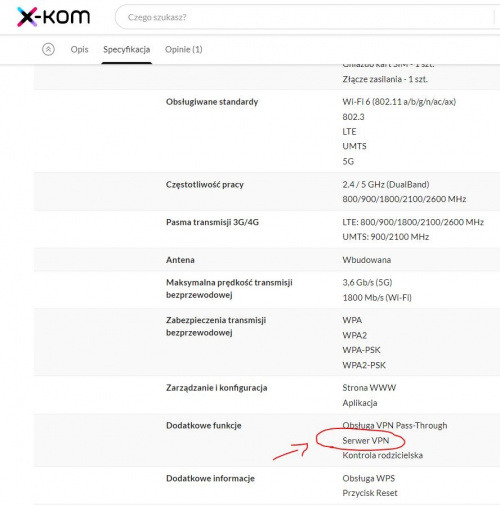Click the x-kom logo
This screenshot has height=505, width=500.
(x=53, y=17)
